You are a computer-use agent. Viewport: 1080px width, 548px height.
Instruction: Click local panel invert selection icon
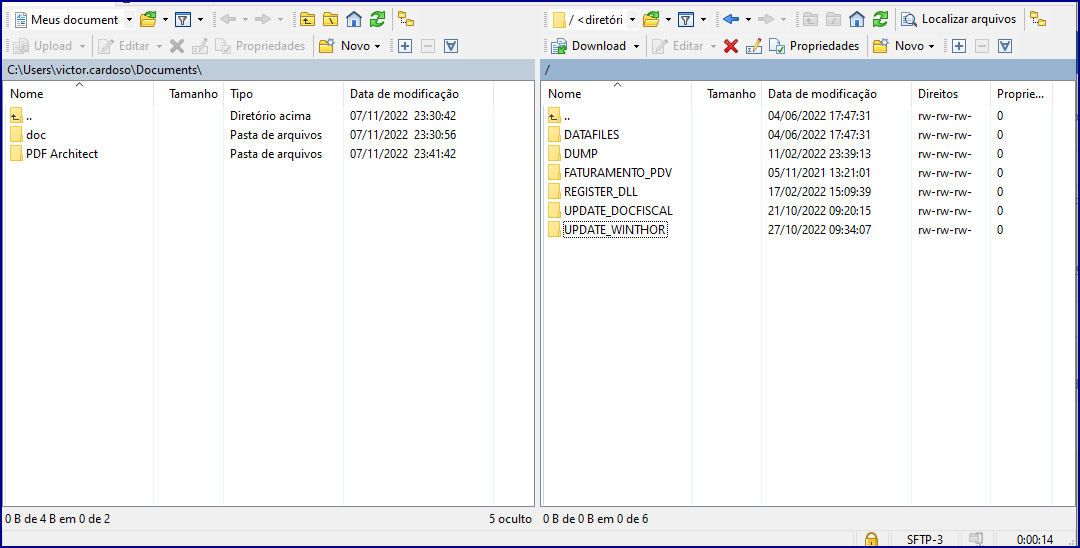[x=451, y=46]
